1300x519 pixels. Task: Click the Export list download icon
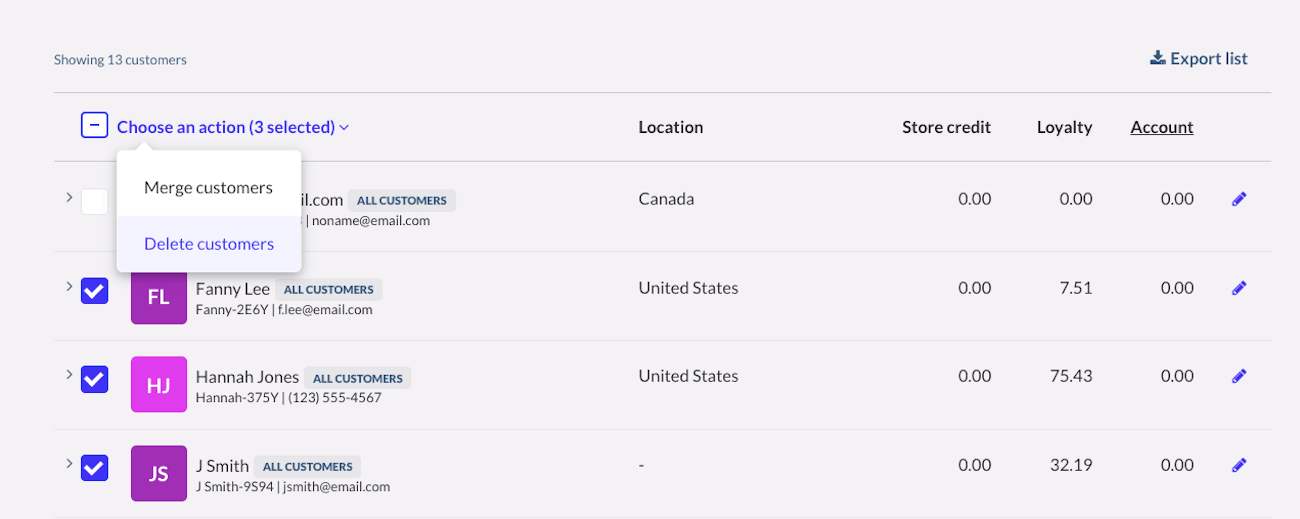[x=1158, y=58]
